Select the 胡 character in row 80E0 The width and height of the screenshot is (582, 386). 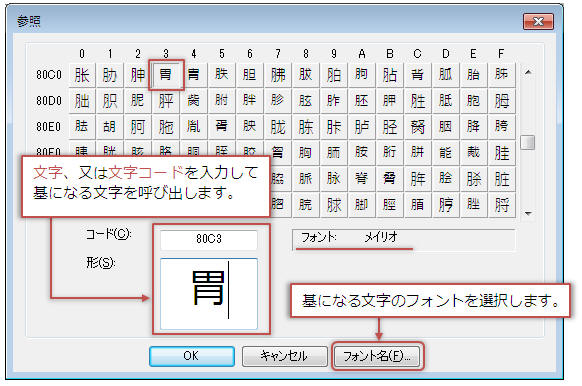coord(110,127)
